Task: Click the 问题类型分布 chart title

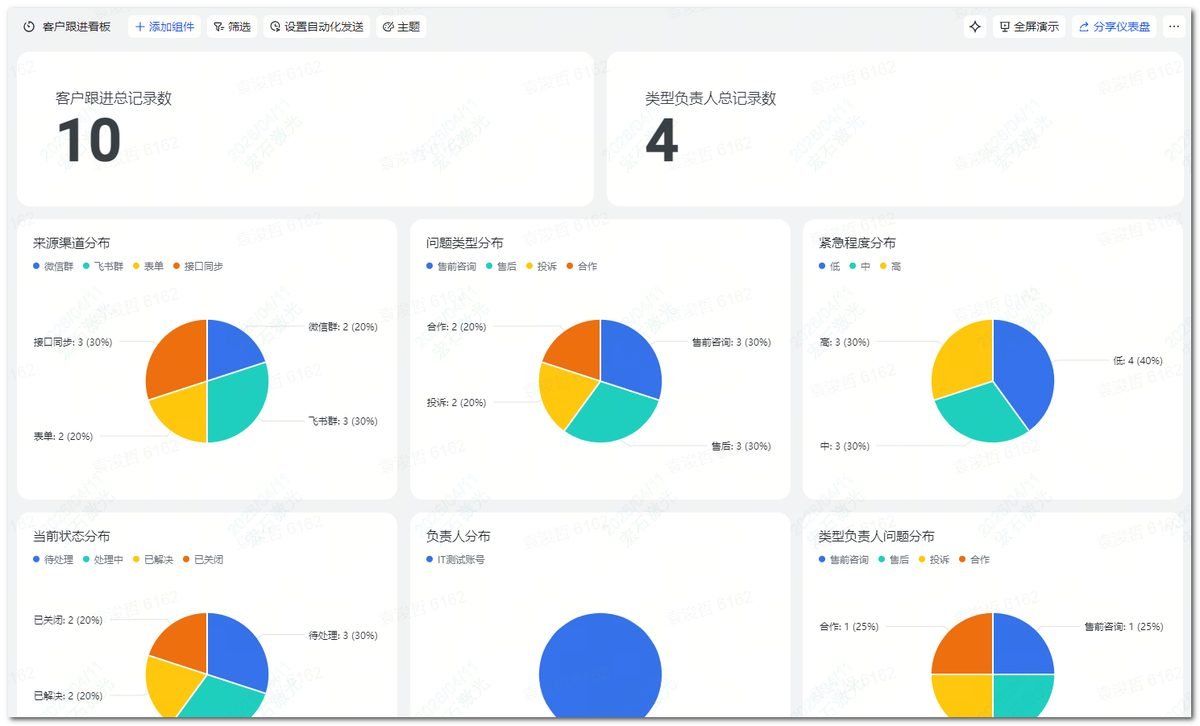Action: click(465, 243)
